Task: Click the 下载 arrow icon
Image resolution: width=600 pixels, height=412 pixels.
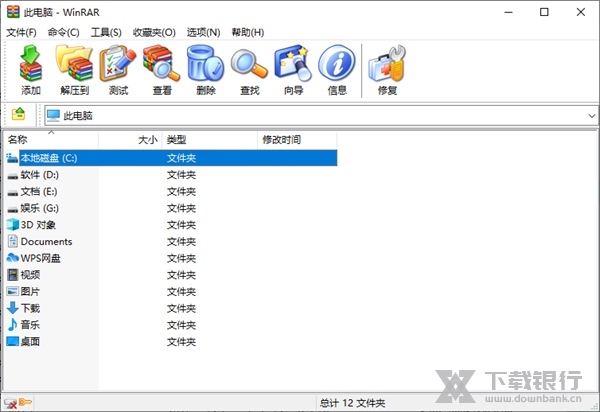Action: click(x=13, y=308)
